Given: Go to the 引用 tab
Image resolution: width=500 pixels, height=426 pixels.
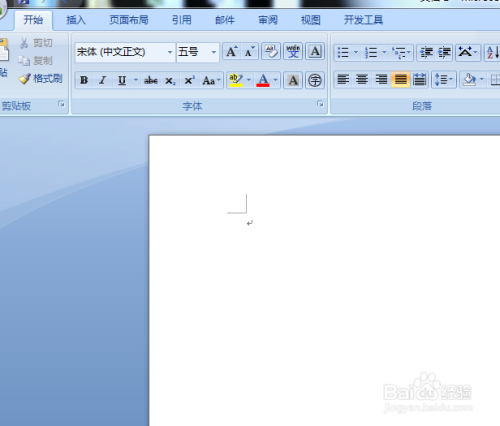Looking at the screenshot, I should [x=182, y=20].
